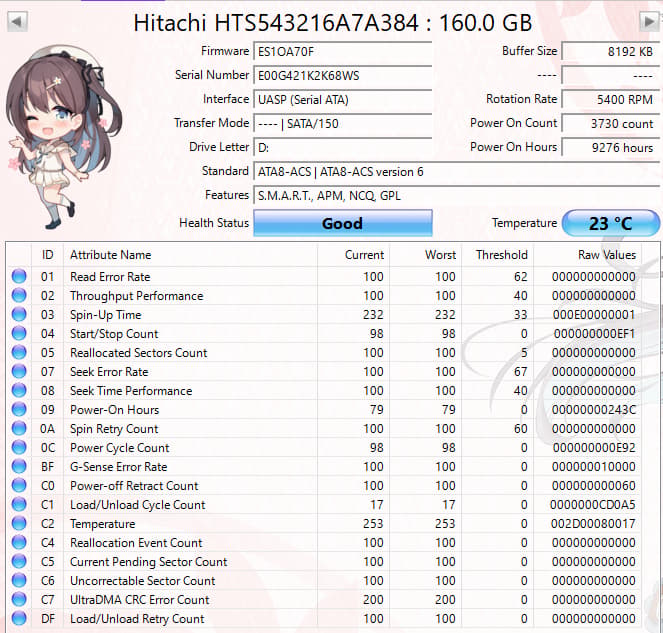Click status orb for Uncorrectable Sector Count
Screen dimensions: 663x633
(19, 580)
